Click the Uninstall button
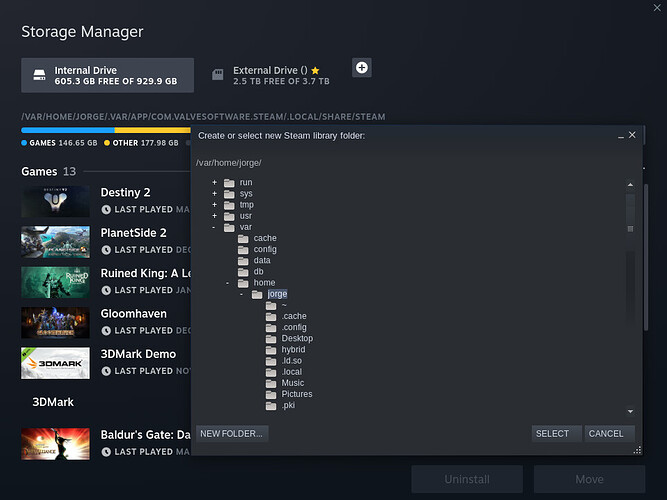 click(x=467, y=479)
